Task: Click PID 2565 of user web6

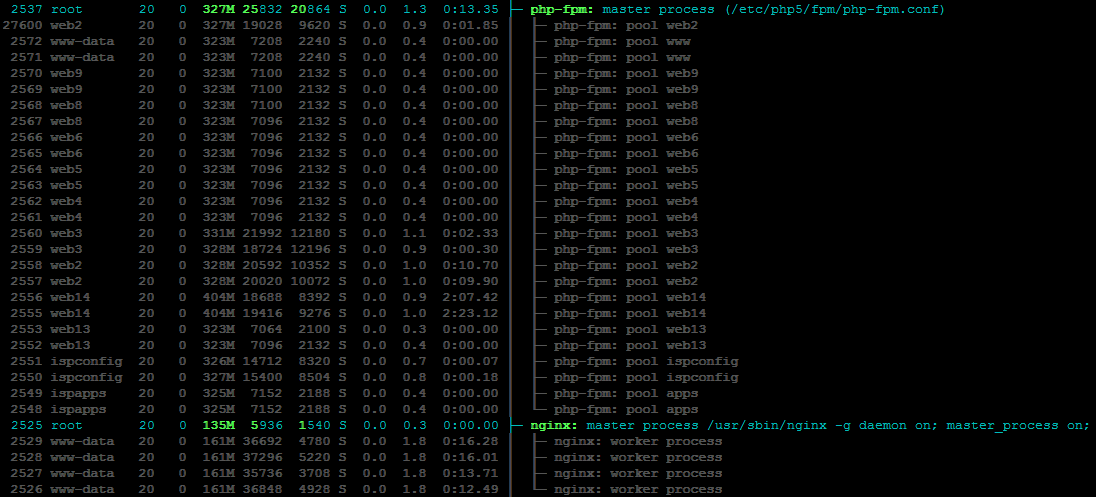Action: click(x=27, y=154)
